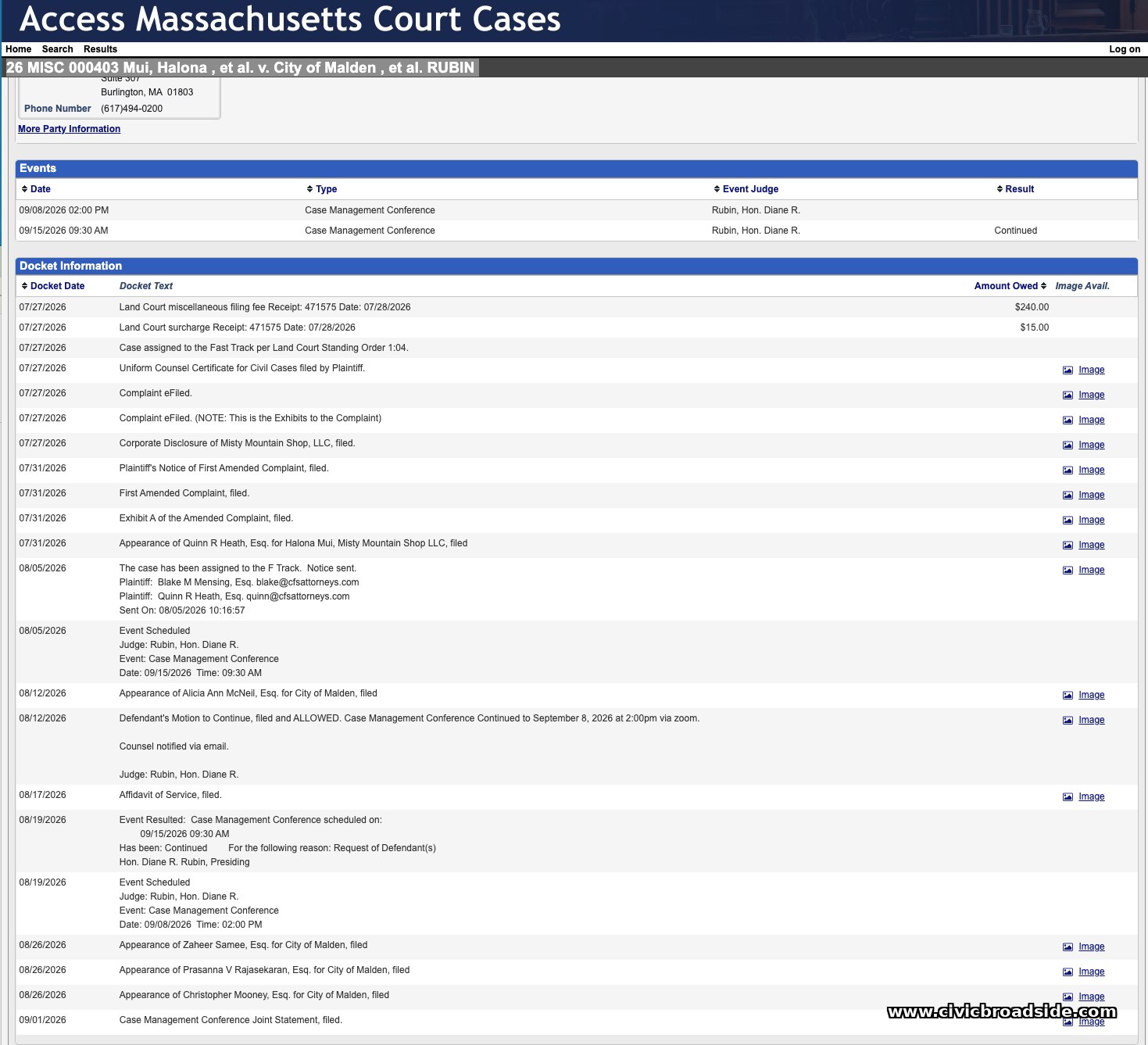Click event date 09/15/2026 09:30 AM in Events table
This screenshot has width=1148, height=1045.
[64, 231]
